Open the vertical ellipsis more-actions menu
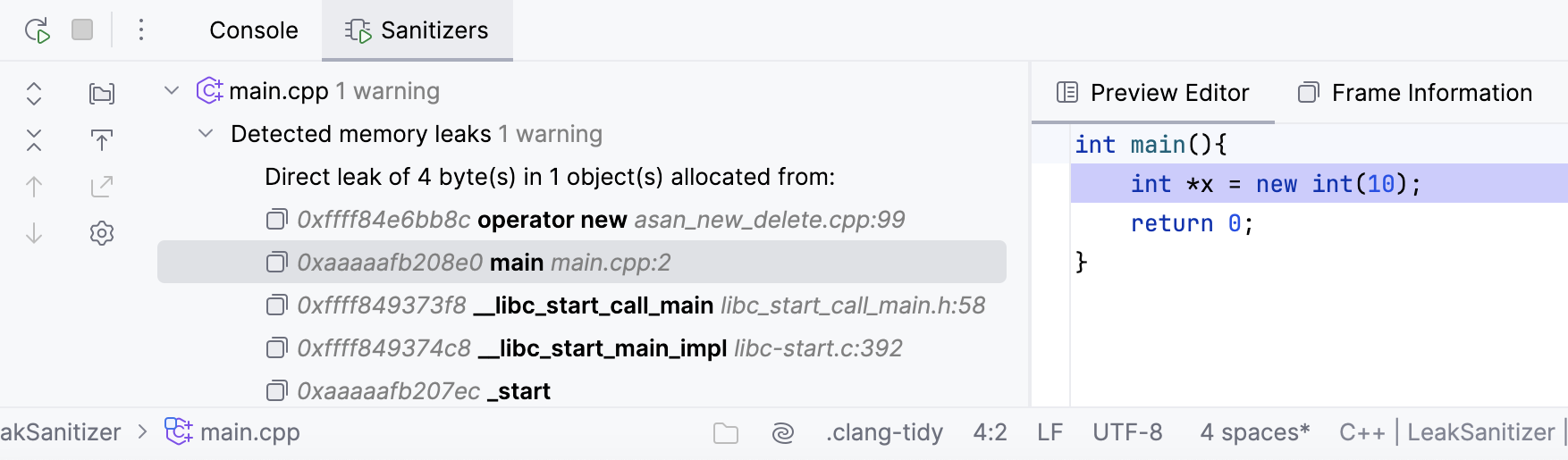This screenshot has width=1568, height=460. click(x=141, y=30)
